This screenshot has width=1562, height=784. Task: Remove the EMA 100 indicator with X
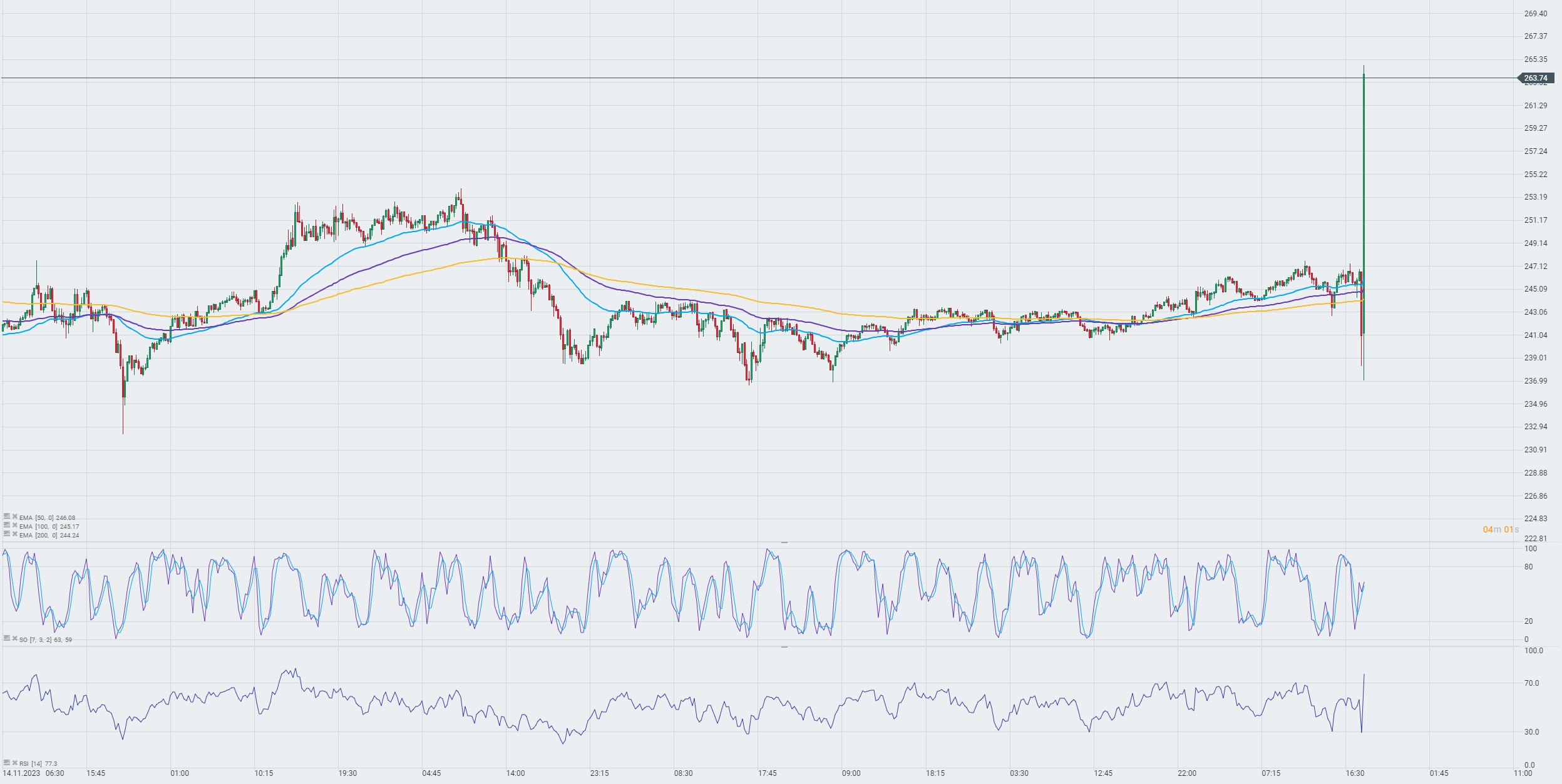[x=15, y=526]
